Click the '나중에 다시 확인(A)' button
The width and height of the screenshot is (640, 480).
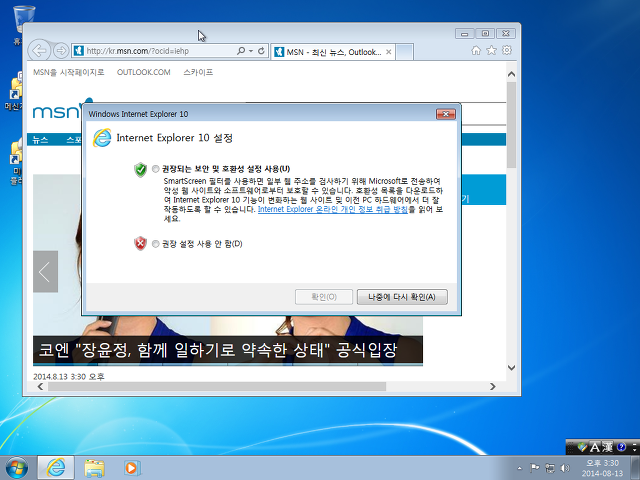point(402,297)
